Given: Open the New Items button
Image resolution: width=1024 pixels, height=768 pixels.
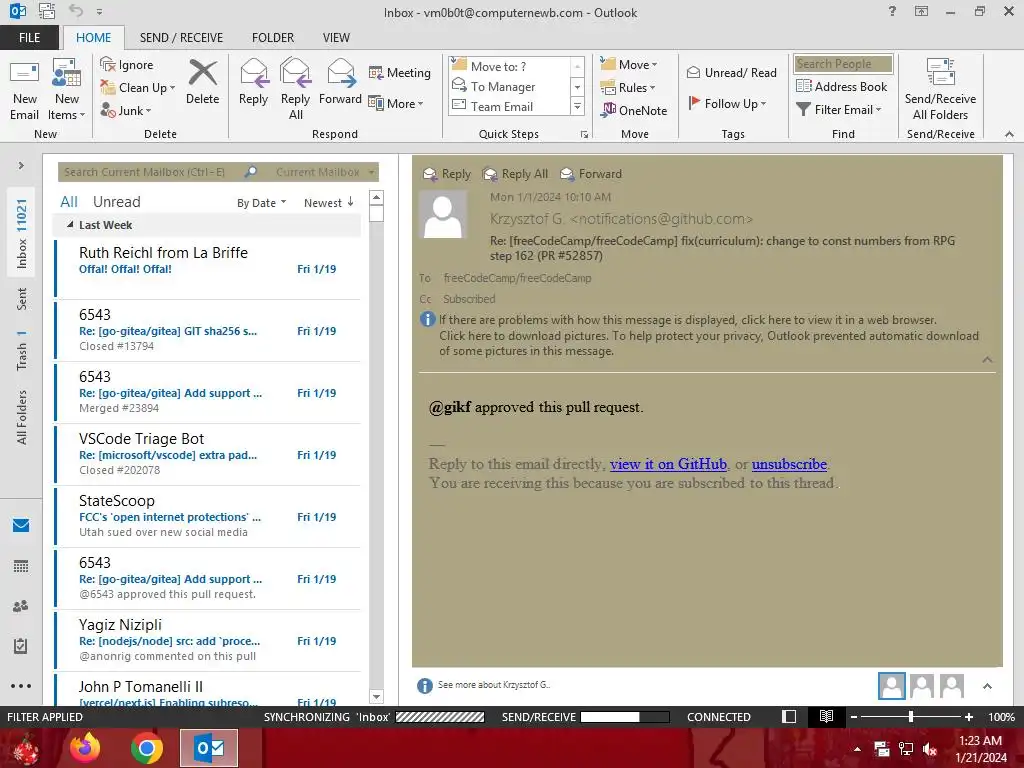Looking at the screenshot, I should tap(67, 89).
